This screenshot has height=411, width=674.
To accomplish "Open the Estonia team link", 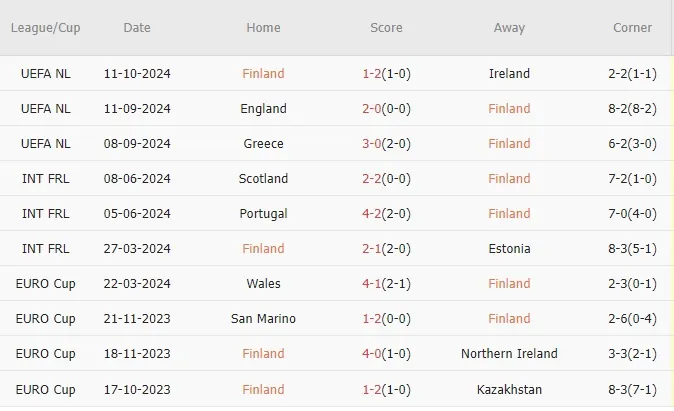I will click(x=509, y=249).
